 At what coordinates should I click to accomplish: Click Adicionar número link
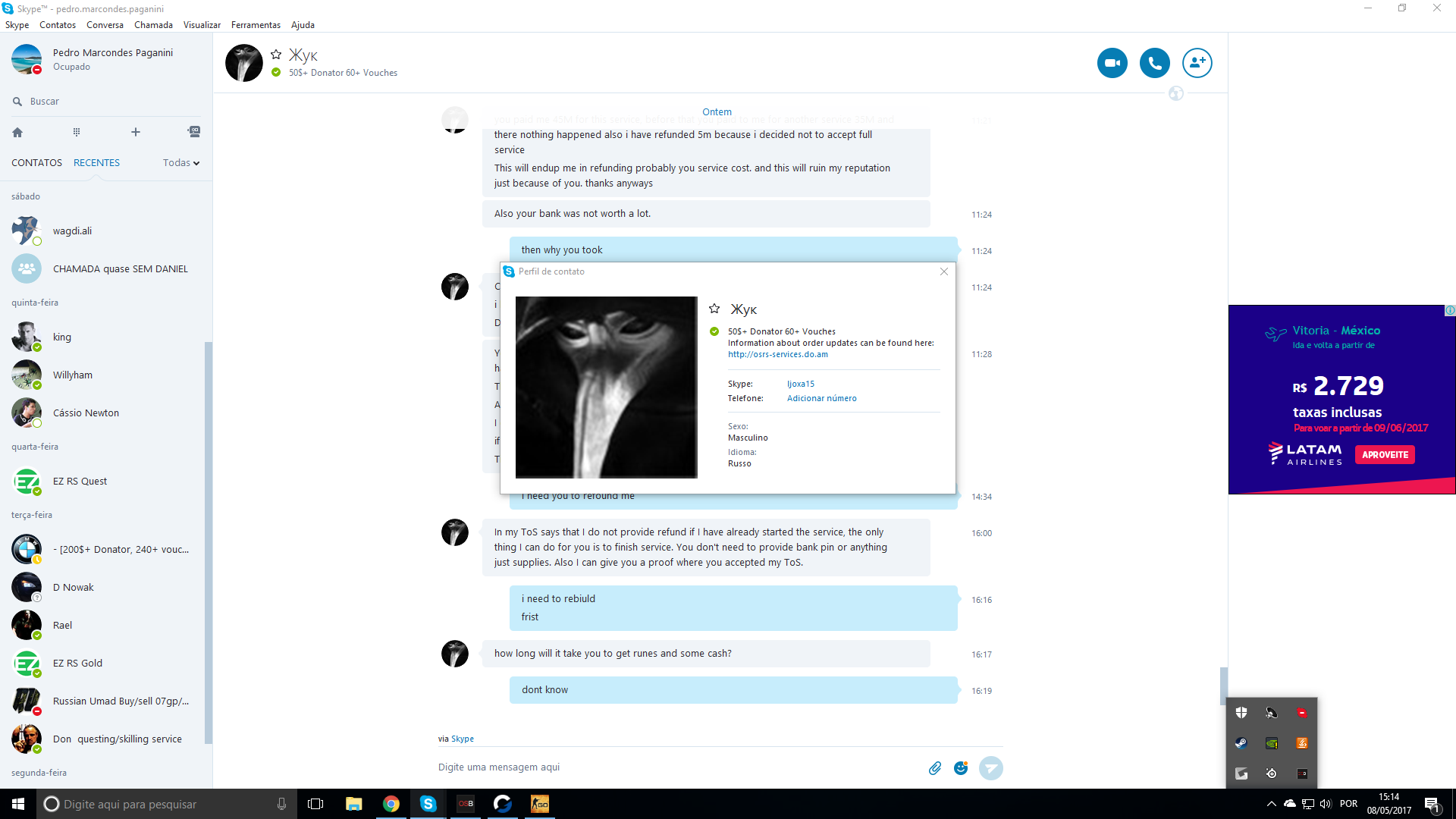tap(821, 398)
